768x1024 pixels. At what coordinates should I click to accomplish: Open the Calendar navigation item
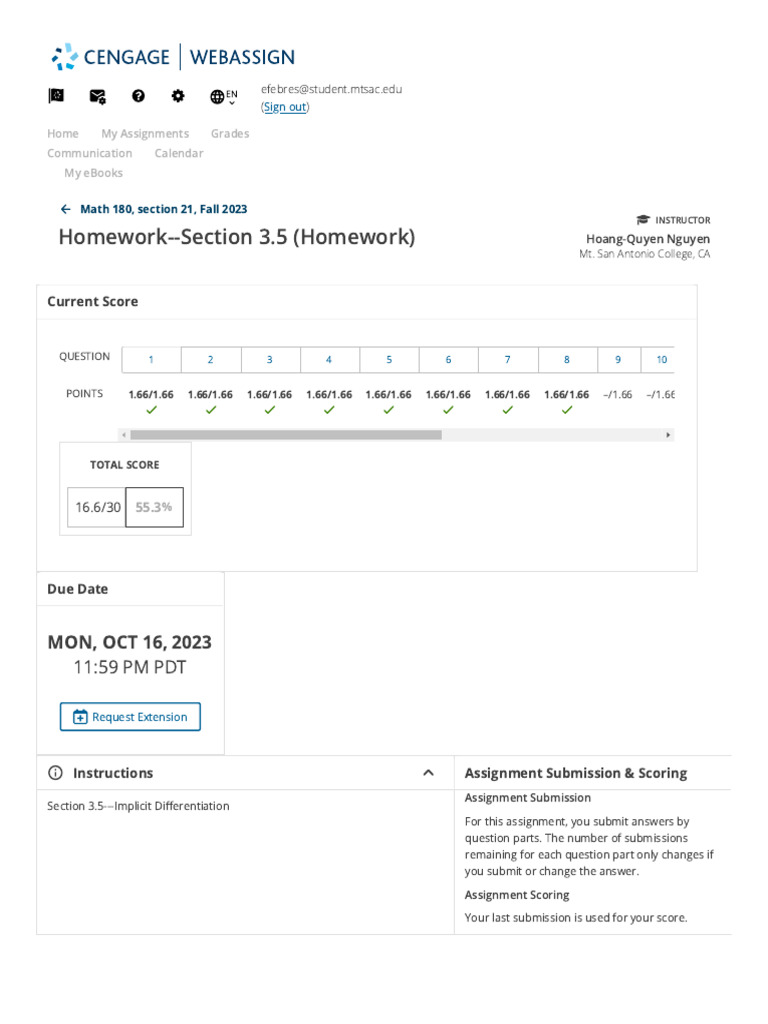tap(179, 154)
